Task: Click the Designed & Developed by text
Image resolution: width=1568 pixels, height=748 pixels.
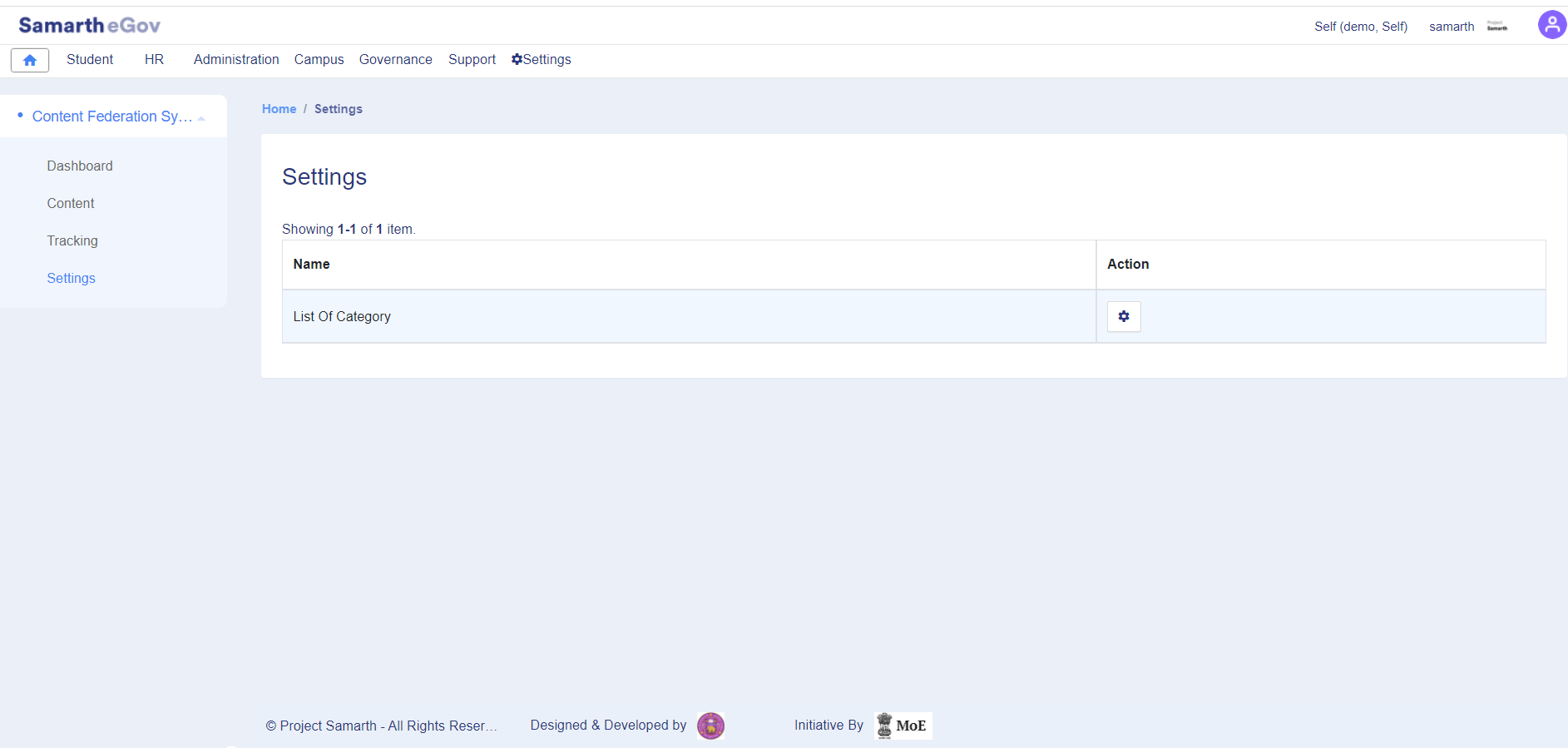Action: coord(608,726)
